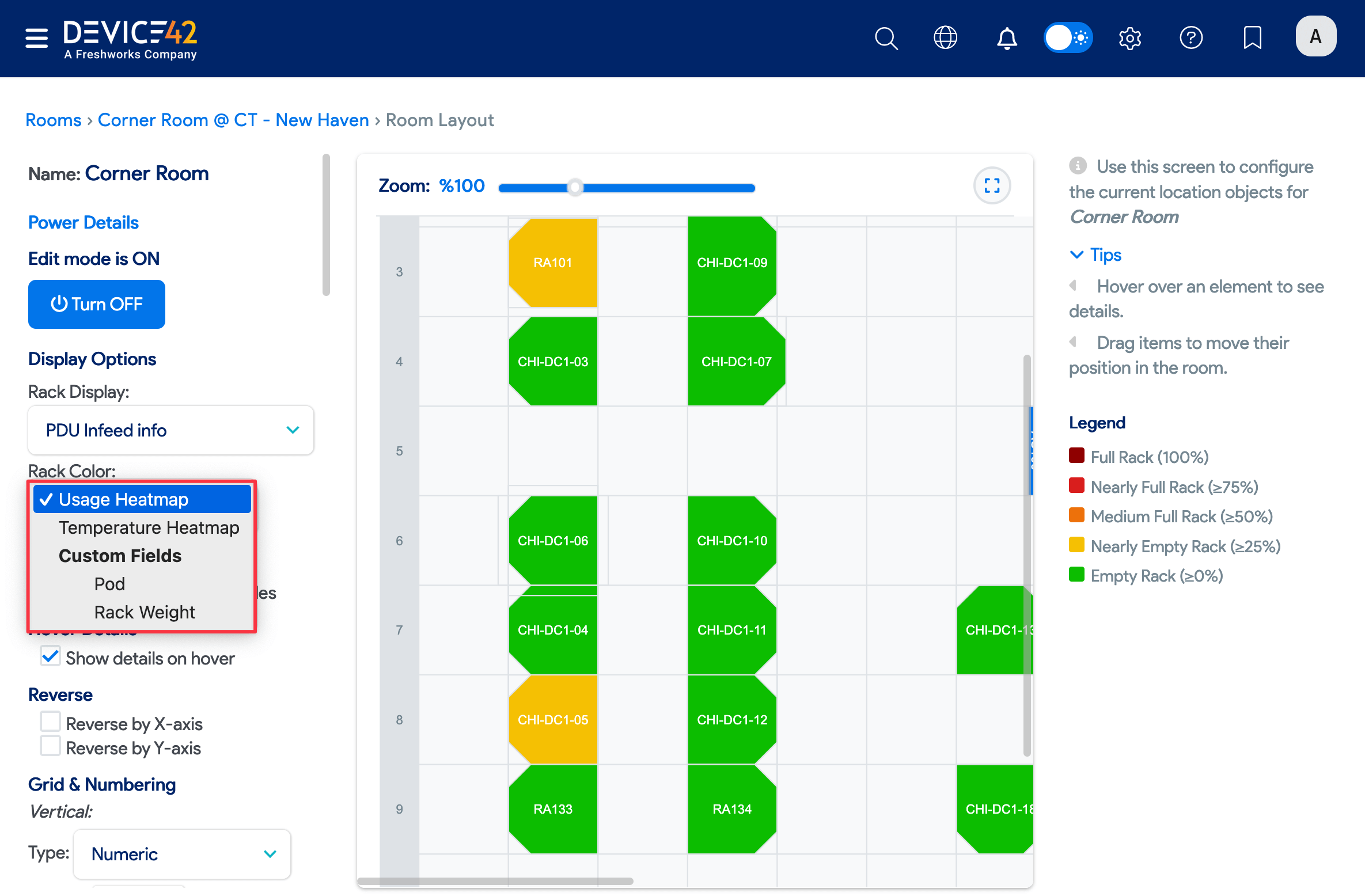
Task: Enable Reverse by X-axis checkbox
Action: coord(51,722)
